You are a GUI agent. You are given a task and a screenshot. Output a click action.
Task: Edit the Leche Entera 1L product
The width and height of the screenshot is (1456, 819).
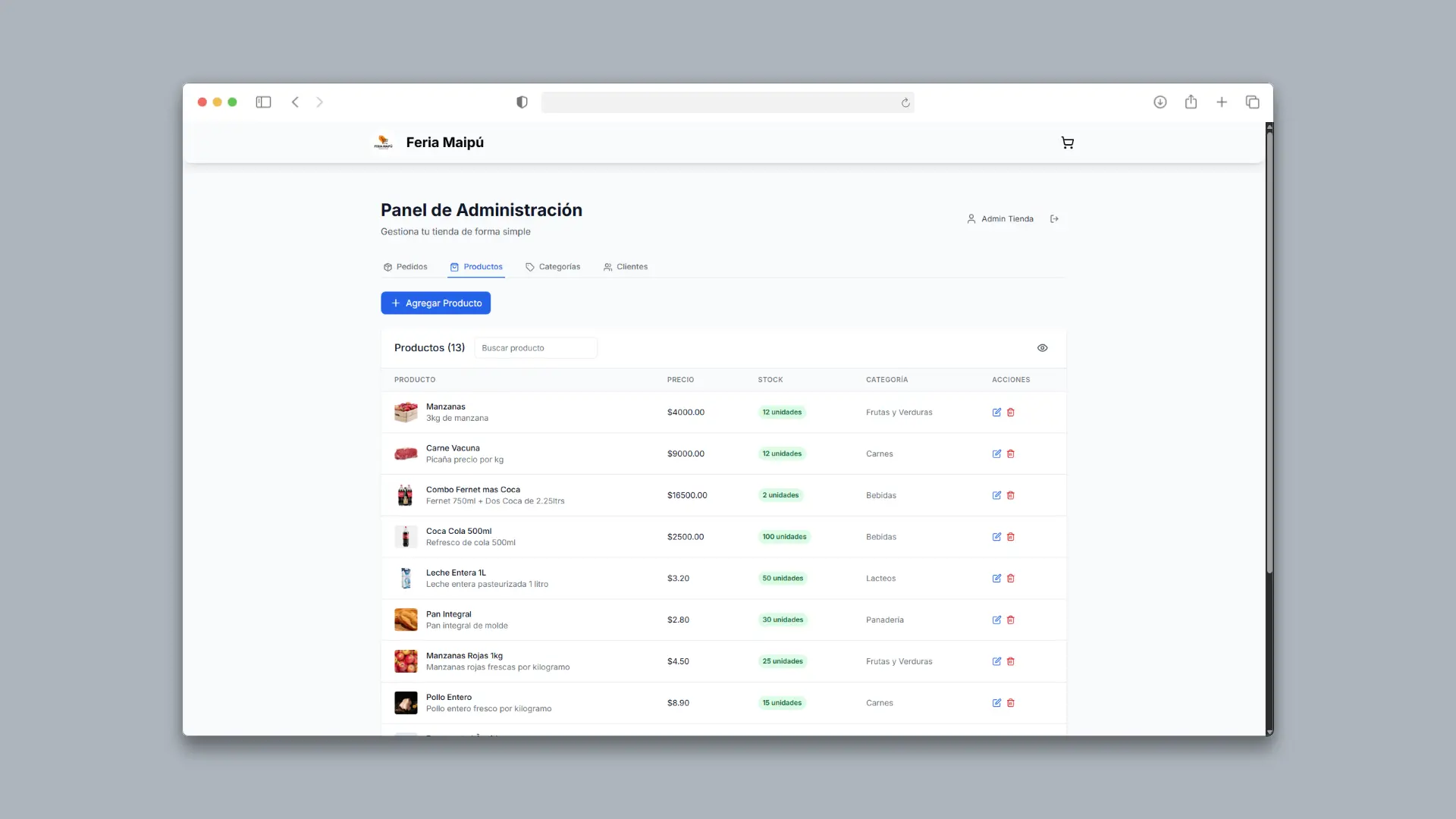pos(996,579)
